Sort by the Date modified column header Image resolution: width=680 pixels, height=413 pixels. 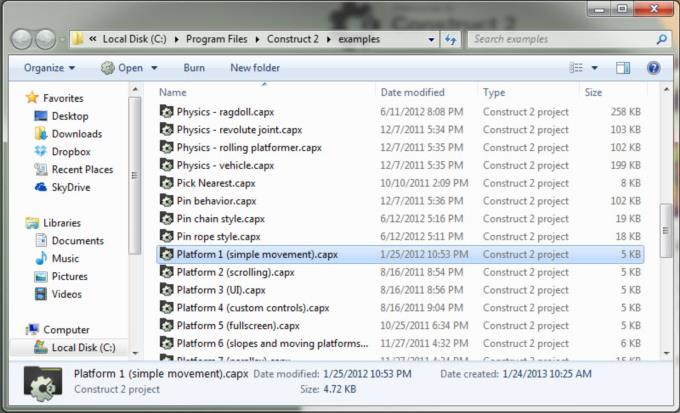tap(412, 92)
